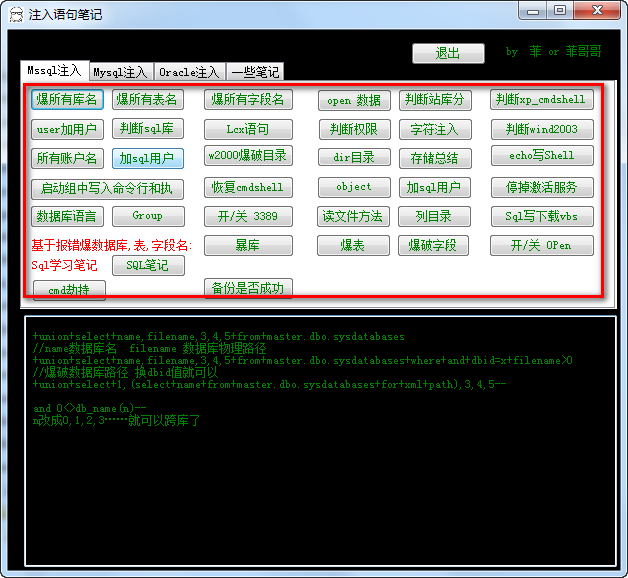Click the 退出 exit button
This screenshot has height=578, width=628.
pos(448,53)
